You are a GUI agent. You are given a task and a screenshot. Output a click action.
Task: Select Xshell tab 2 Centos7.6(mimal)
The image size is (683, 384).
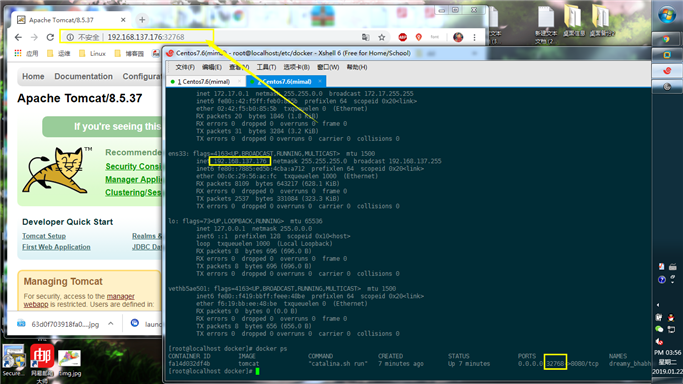click(286, 81)
